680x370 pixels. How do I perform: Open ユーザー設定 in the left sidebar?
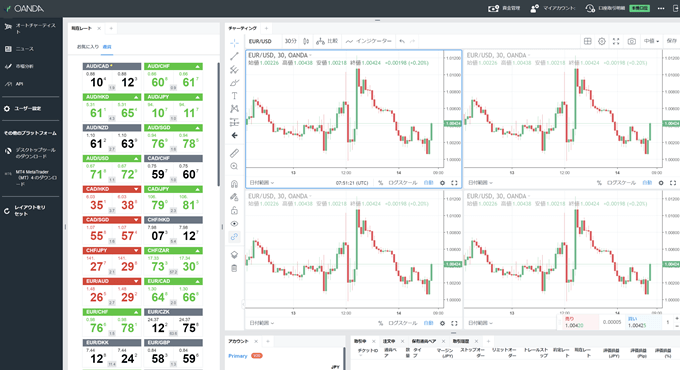(x=27, y=108)
